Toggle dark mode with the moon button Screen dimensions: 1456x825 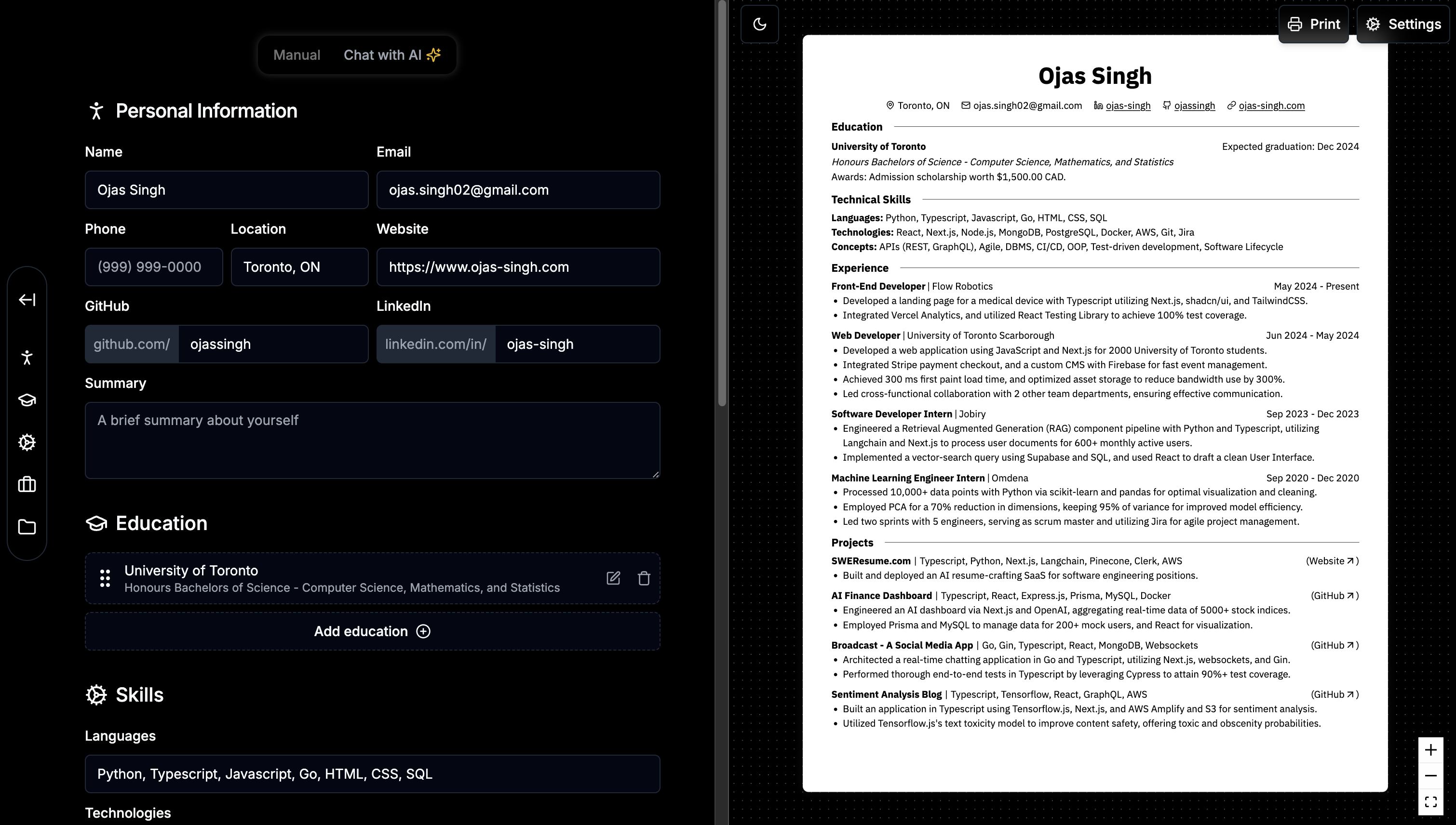coord(759,24)
